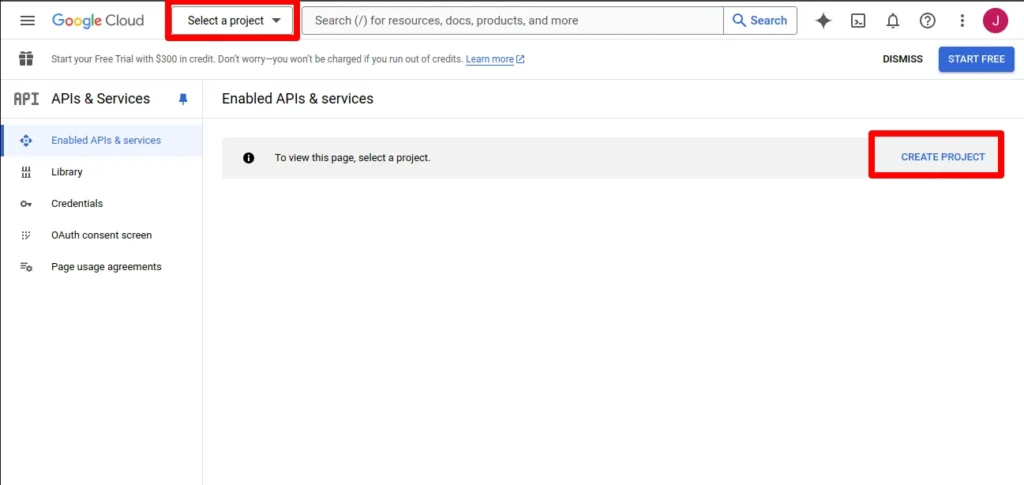Select Enabled APIs & services in sidebar

(x=105, y=140)
